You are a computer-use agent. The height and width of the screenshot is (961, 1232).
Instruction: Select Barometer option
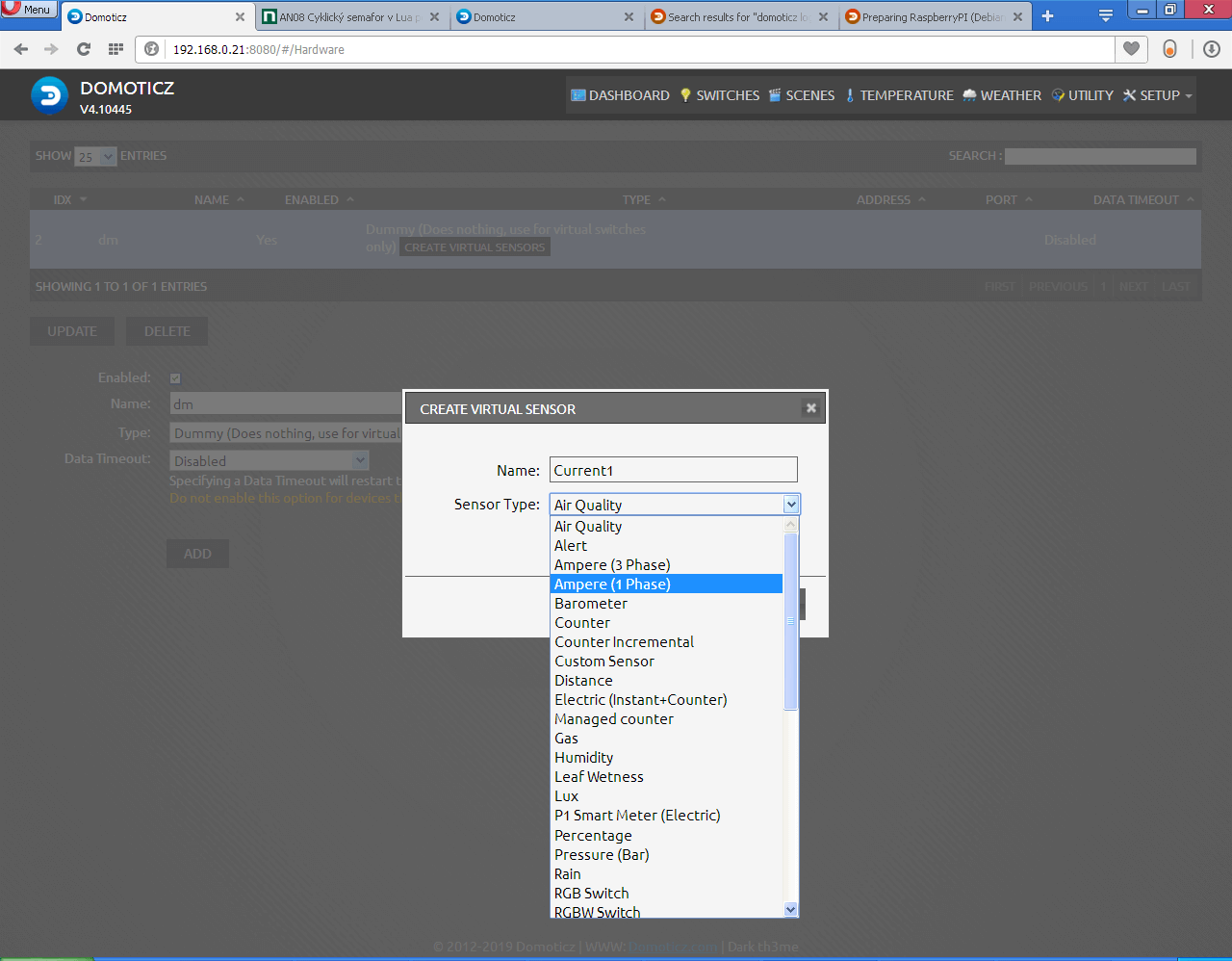point(666,604)
